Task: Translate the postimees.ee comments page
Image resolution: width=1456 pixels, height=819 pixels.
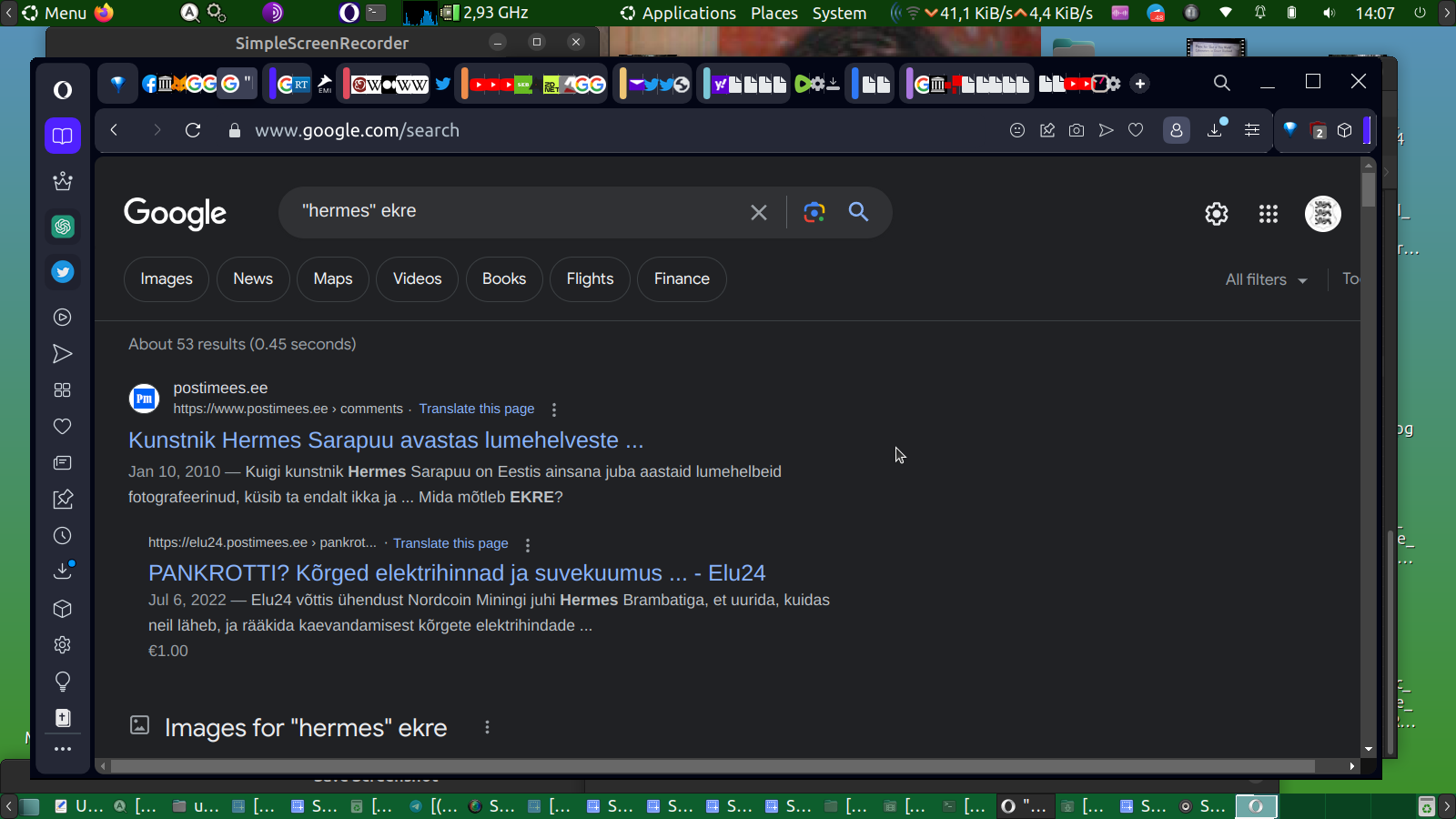Action: 477,409
